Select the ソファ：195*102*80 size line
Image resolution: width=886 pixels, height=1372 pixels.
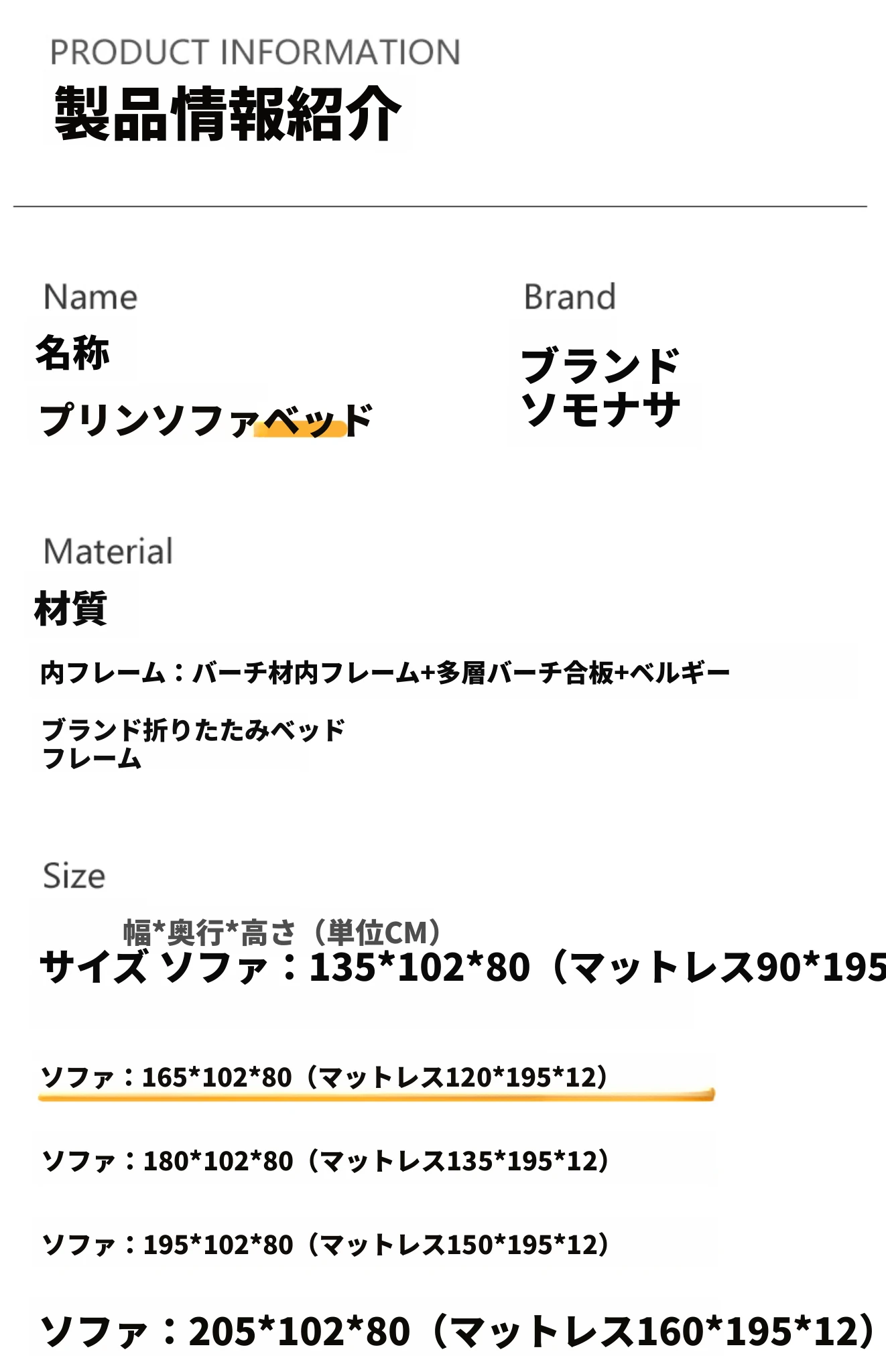326,1245
